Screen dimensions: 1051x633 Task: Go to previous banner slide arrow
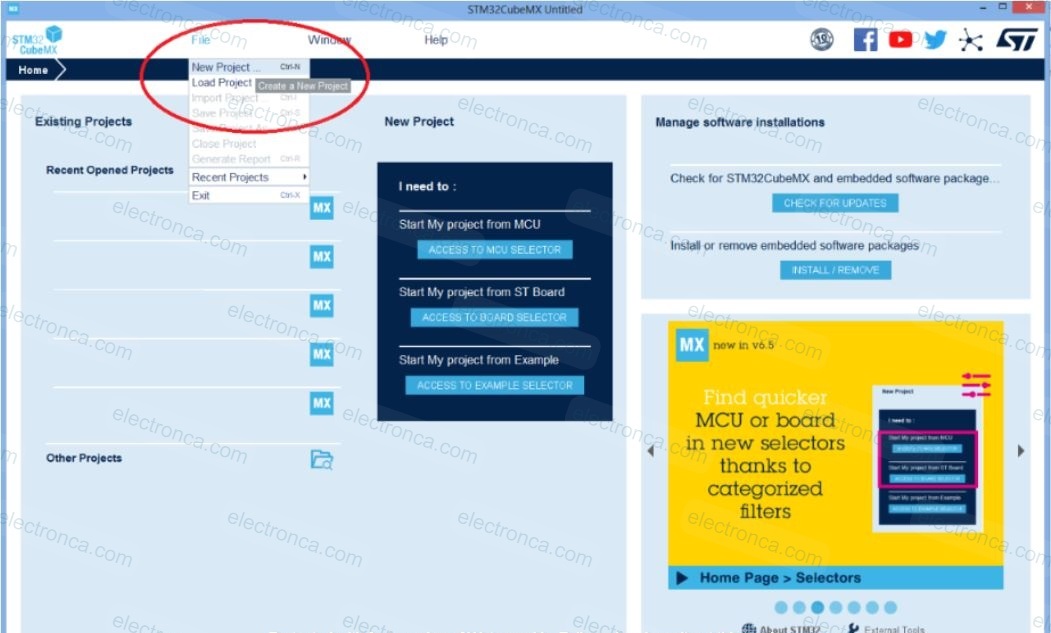point(651,451)
